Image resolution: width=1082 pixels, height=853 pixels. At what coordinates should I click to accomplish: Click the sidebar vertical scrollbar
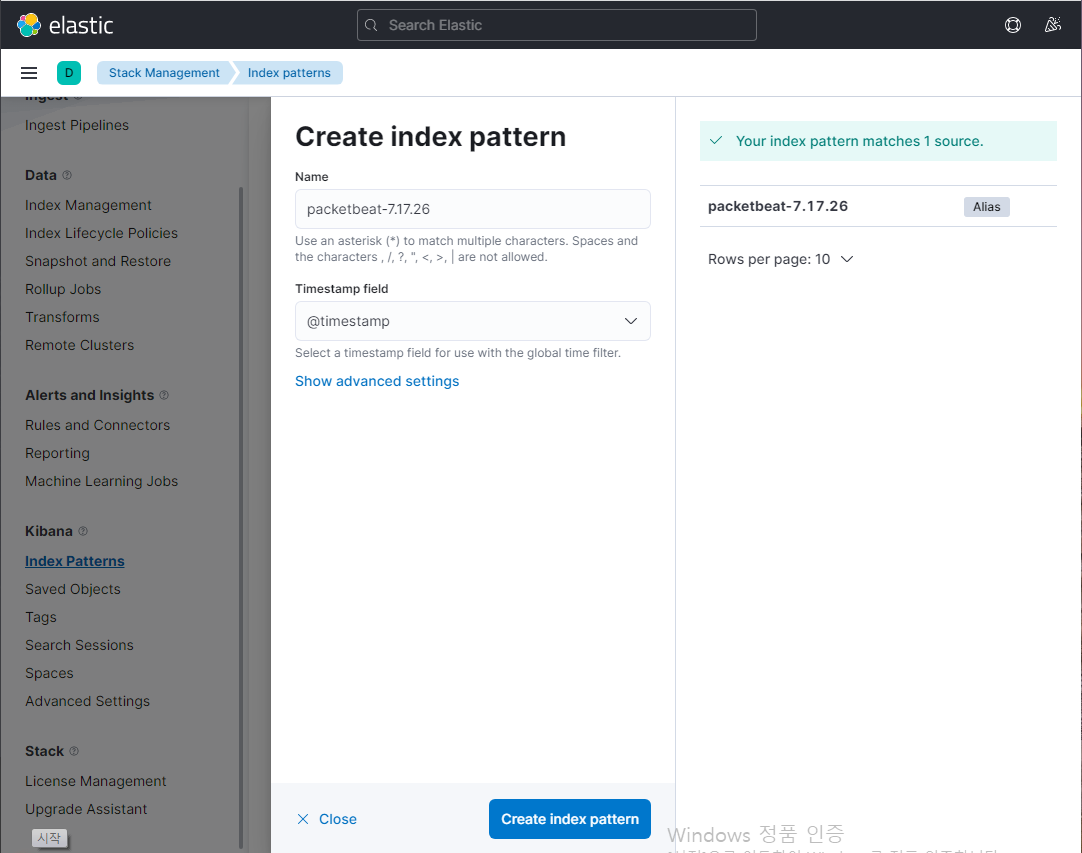pyautogui.click(x=241, y=518)
